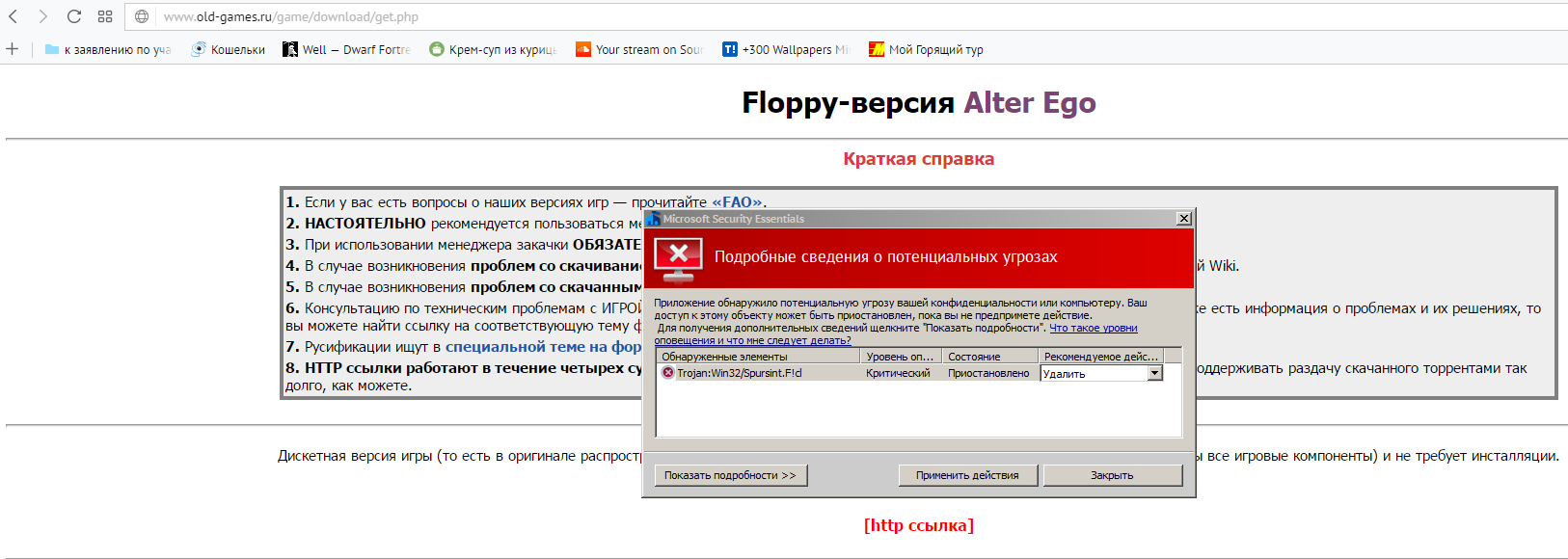Open the «FAQ» link
The image size is (1568, 559).
[x=737, y=202]
